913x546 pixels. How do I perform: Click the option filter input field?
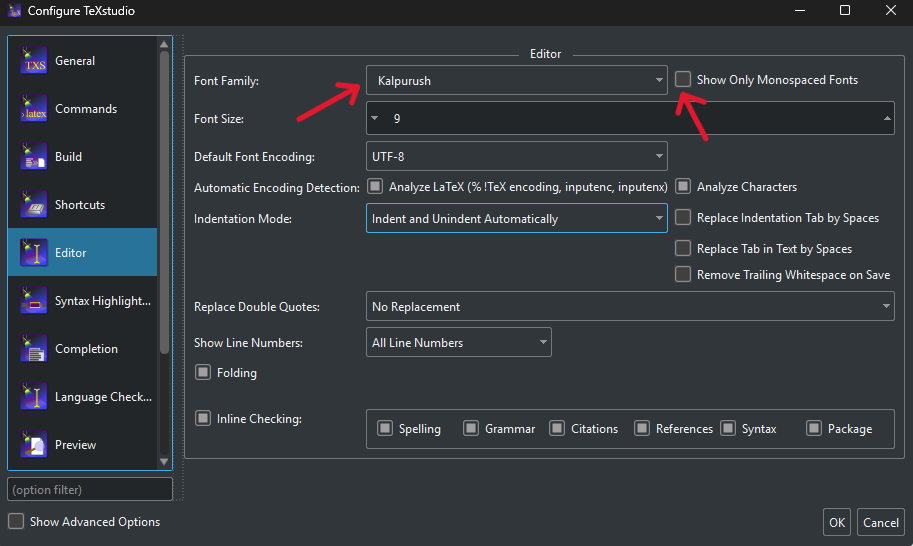point(90,489)
